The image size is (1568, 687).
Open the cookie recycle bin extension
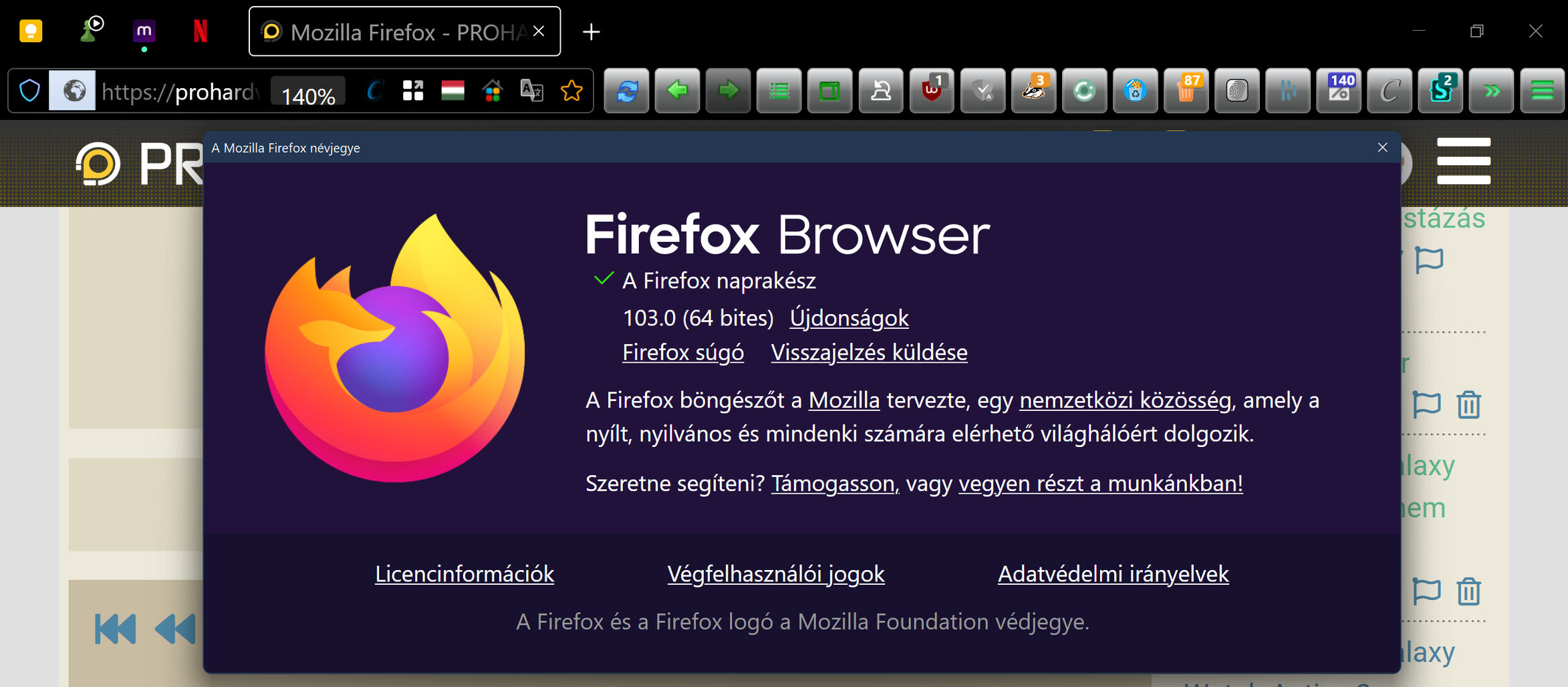(x=1135, y=90)
